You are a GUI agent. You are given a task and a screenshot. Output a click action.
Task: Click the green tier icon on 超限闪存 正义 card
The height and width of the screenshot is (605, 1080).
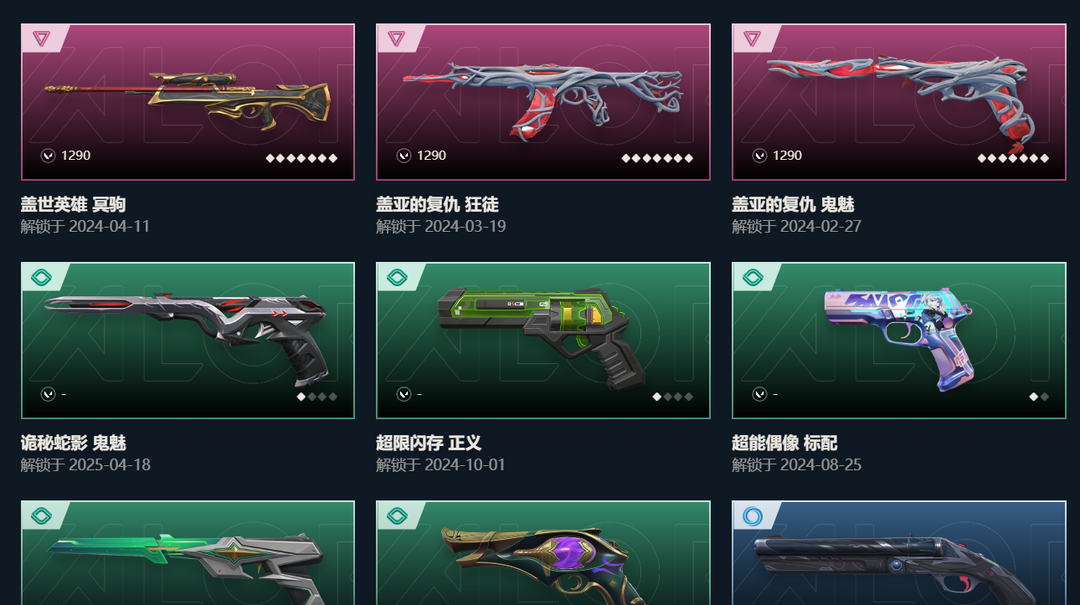[x=397, y=278]
